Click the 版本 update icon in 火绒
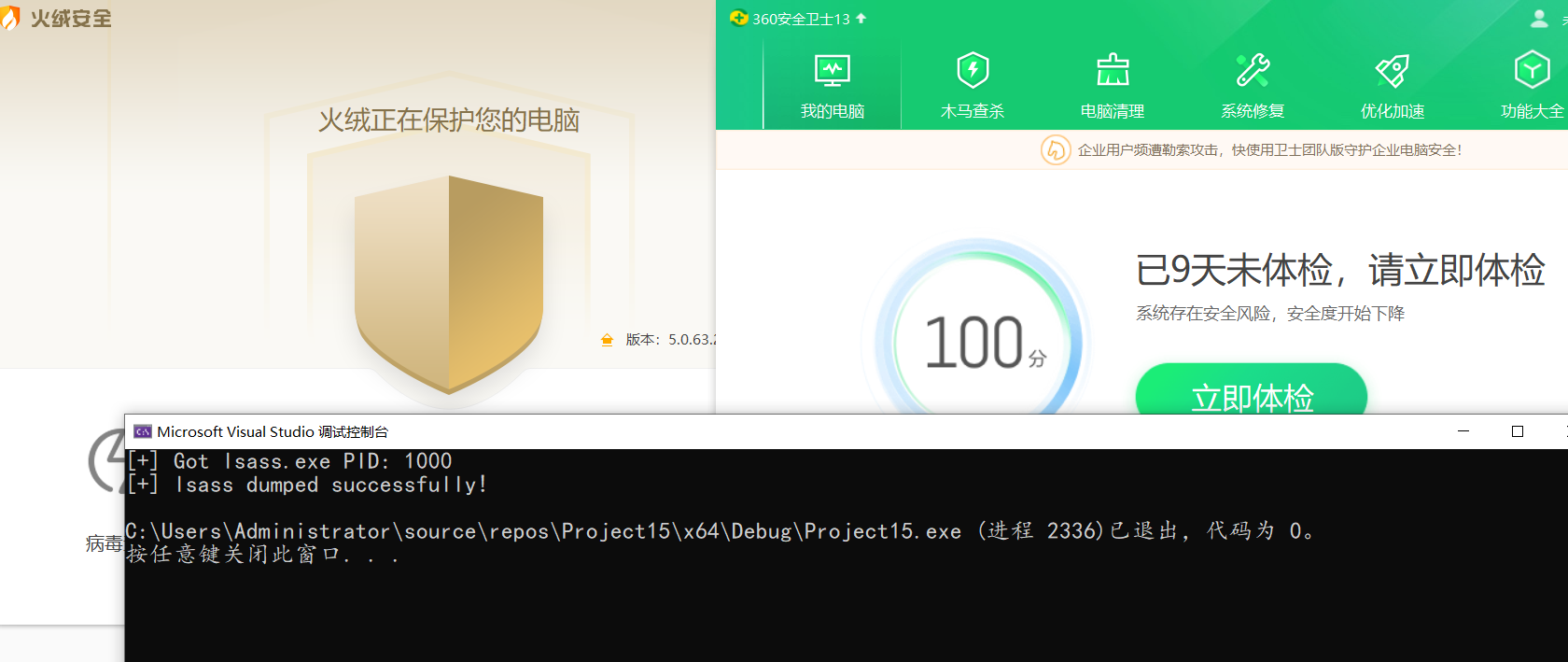1568x662 pixels. pyautogui.click(x=608, y=340)
